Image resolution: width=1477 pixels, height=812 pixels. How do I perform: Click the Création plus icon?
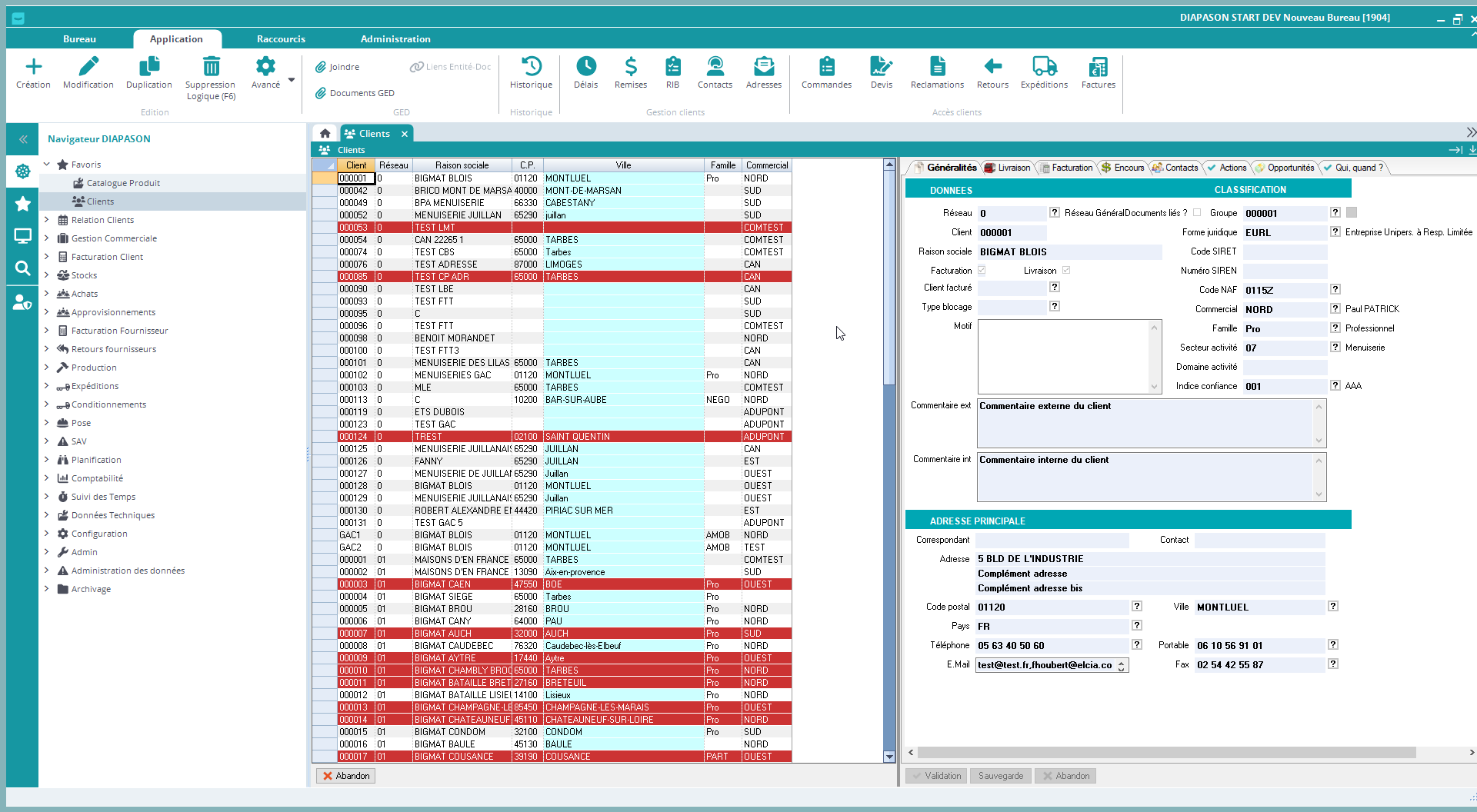[33, 67]
